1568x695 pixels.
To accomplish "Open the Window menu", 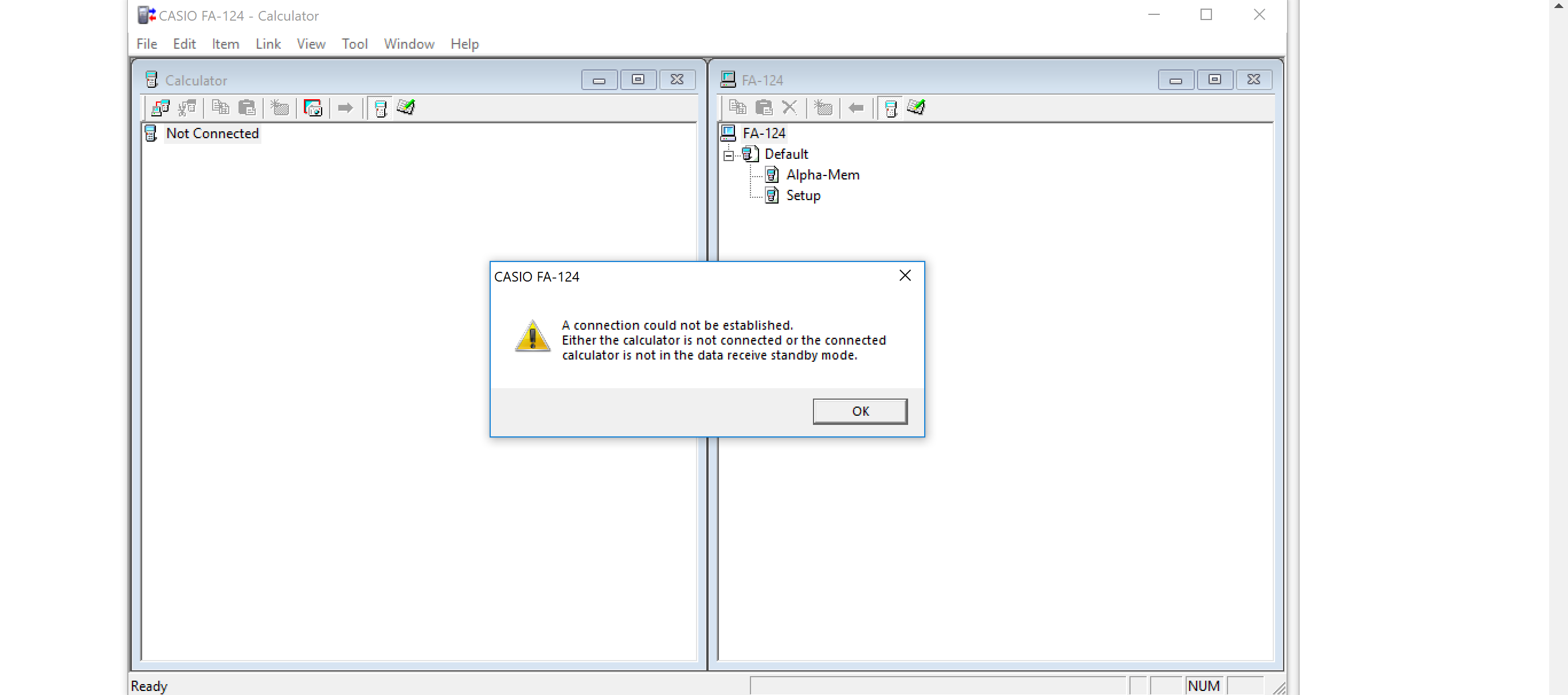I will (x=409, y=44).
